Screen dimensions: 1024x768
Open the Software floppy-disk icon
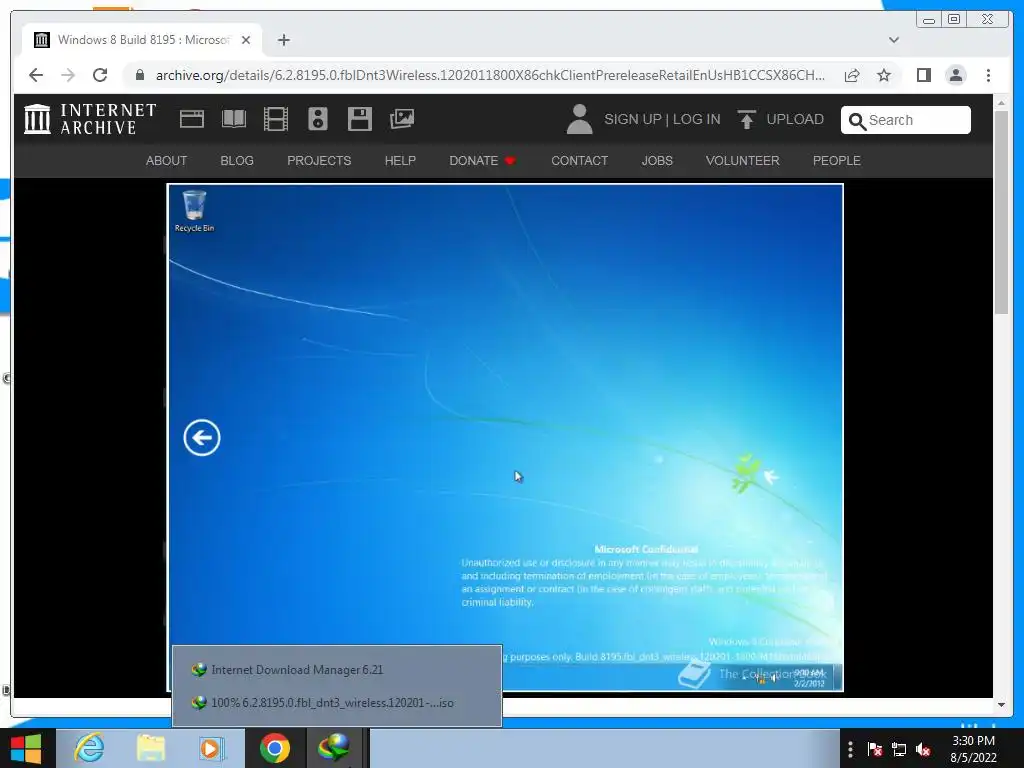[360, 119]
